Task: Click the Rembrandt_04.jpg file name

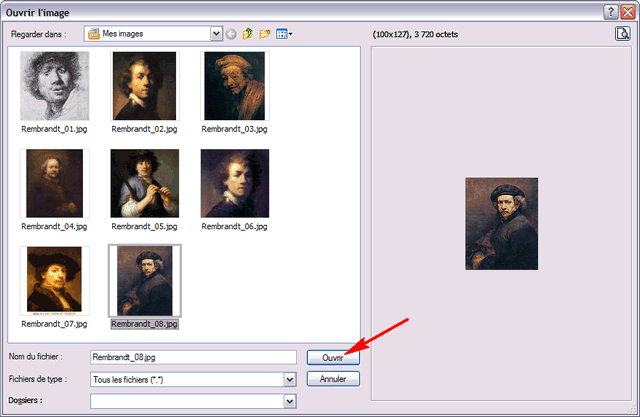Action: (x=54, y=226)
